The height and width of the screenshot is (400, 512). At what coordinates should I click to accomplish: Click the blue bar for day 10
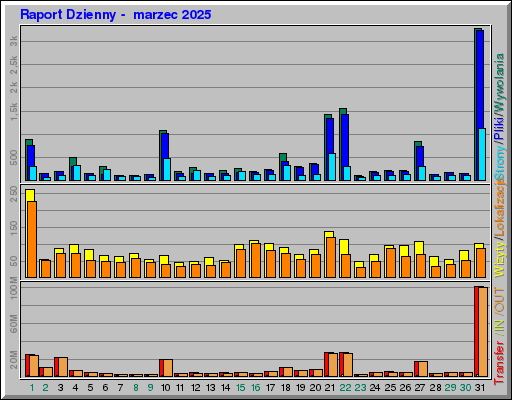(x=165, y=146)
